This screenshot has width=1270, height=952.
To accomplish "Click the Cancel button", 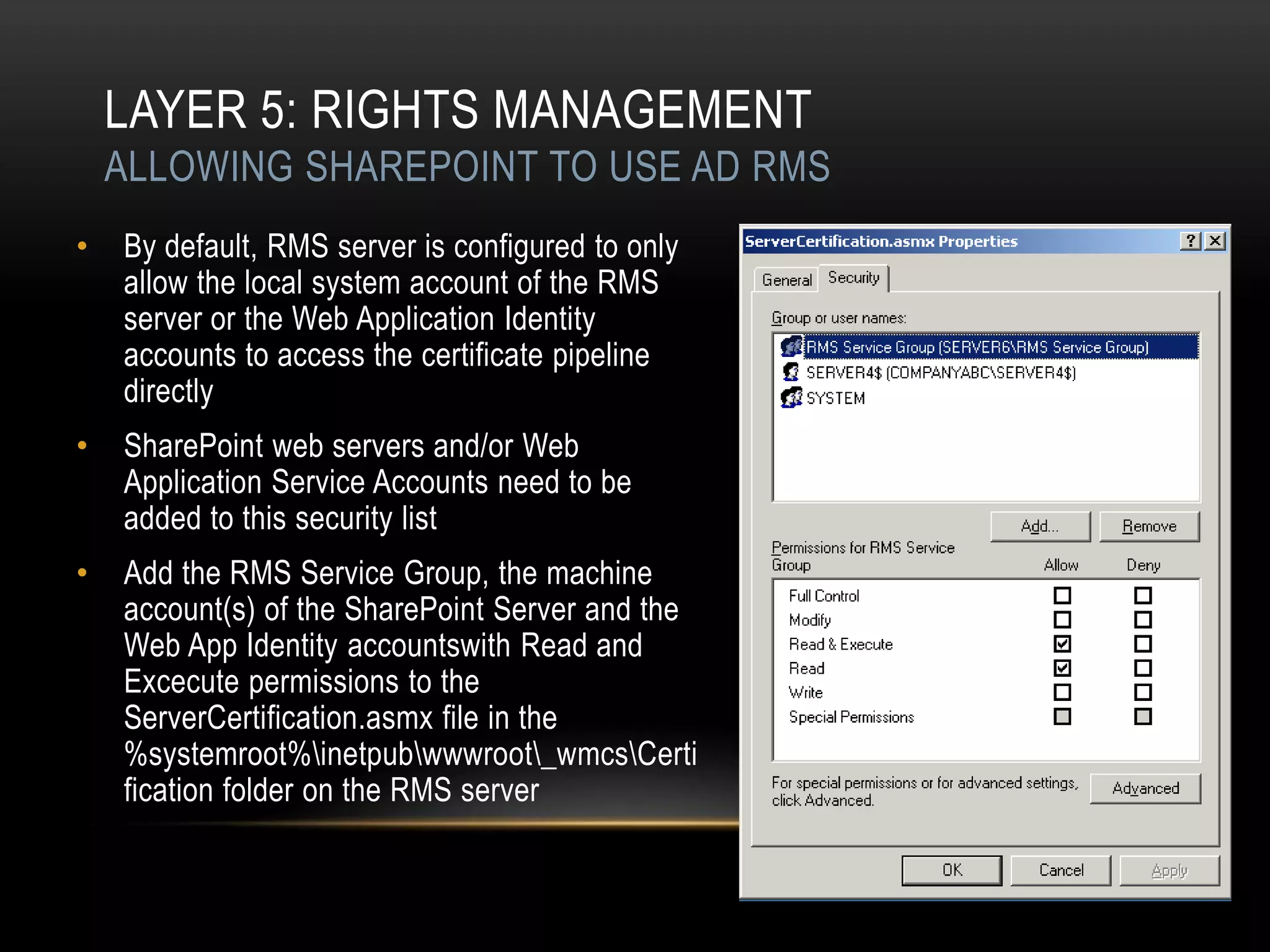I will pos(1061,870).
